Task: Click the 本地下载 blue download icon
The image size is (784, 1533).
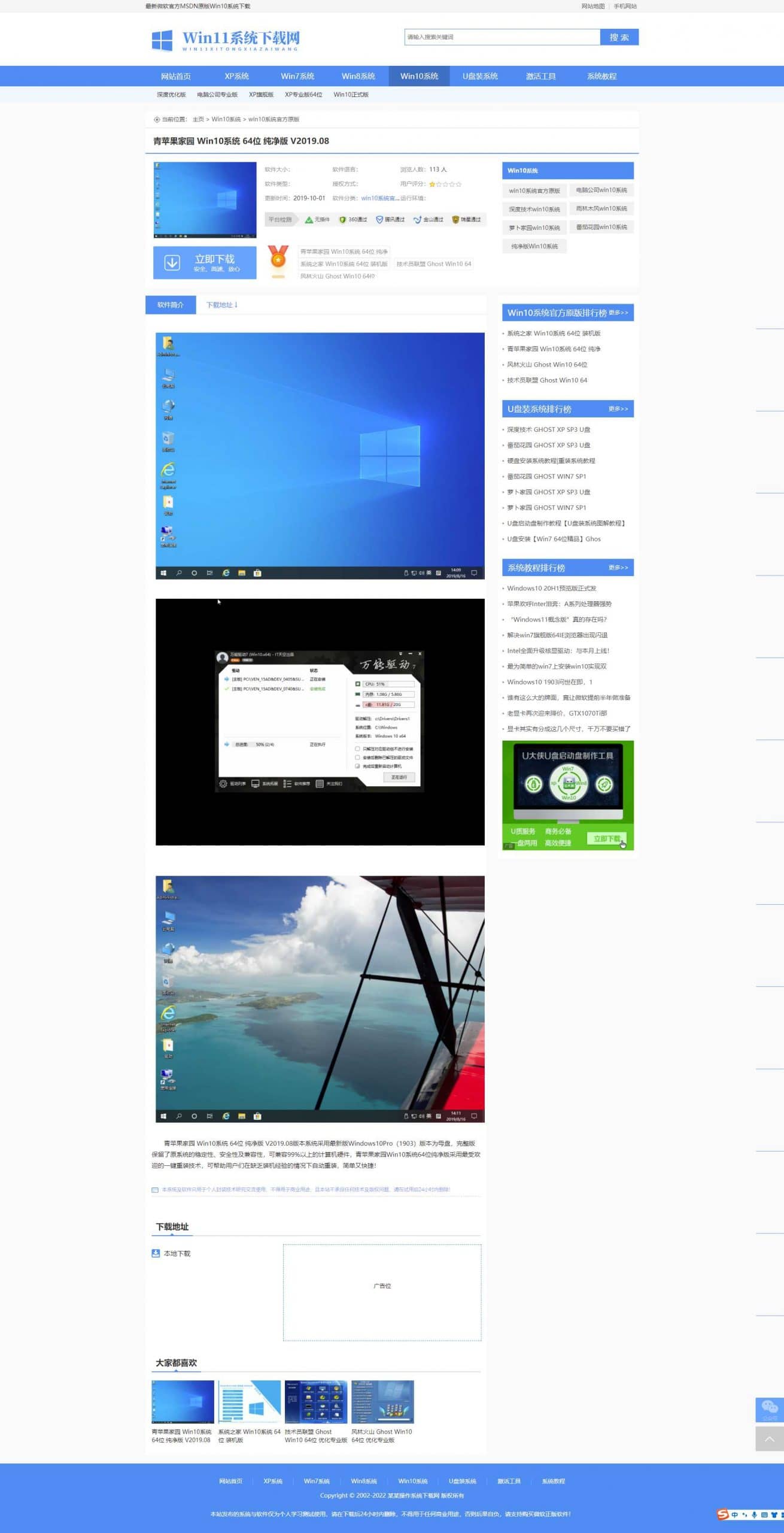Action: 156,1253
